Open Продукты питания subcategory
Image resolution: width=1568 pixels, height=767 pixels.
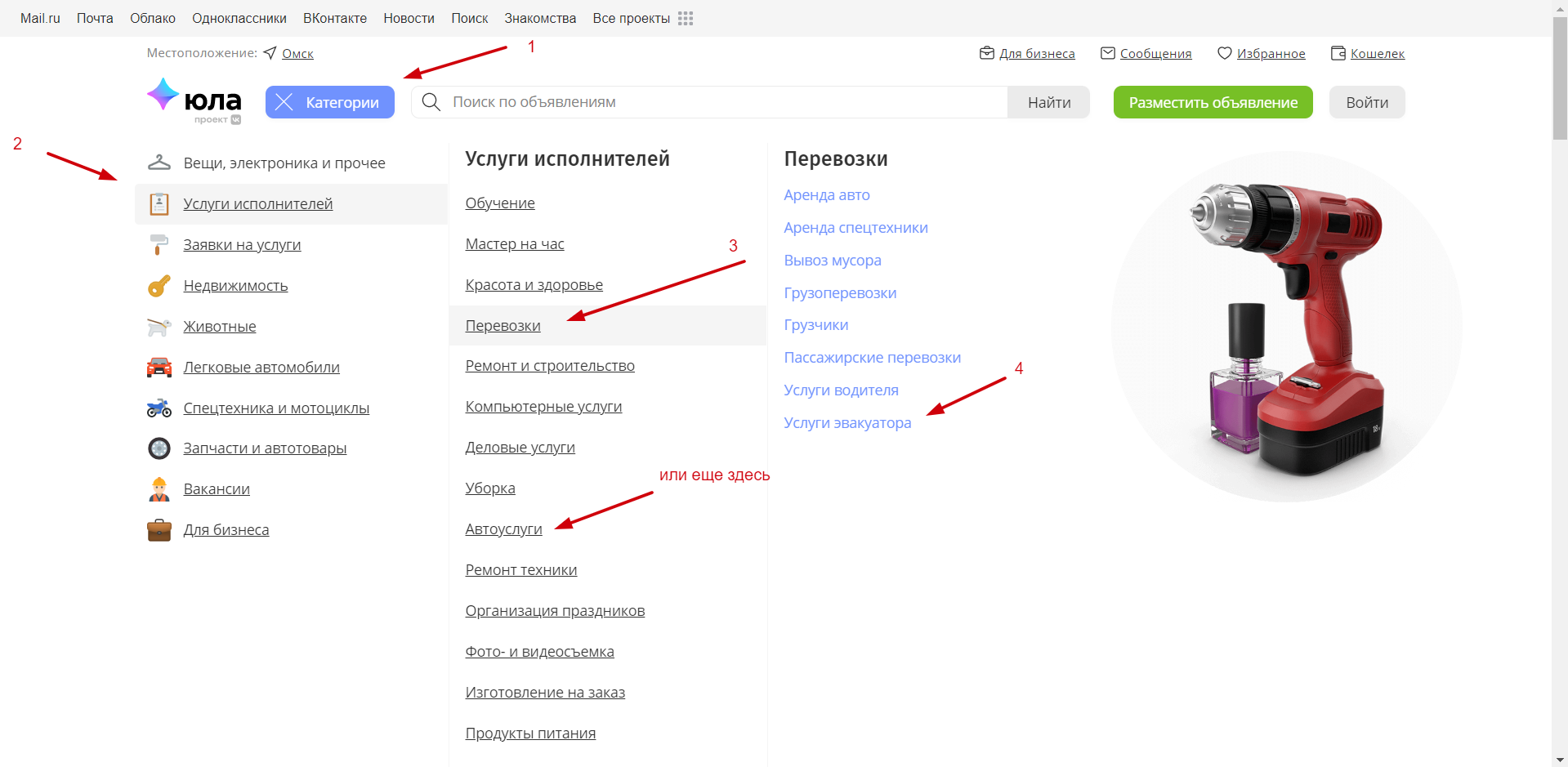click(x=530, y=734)
